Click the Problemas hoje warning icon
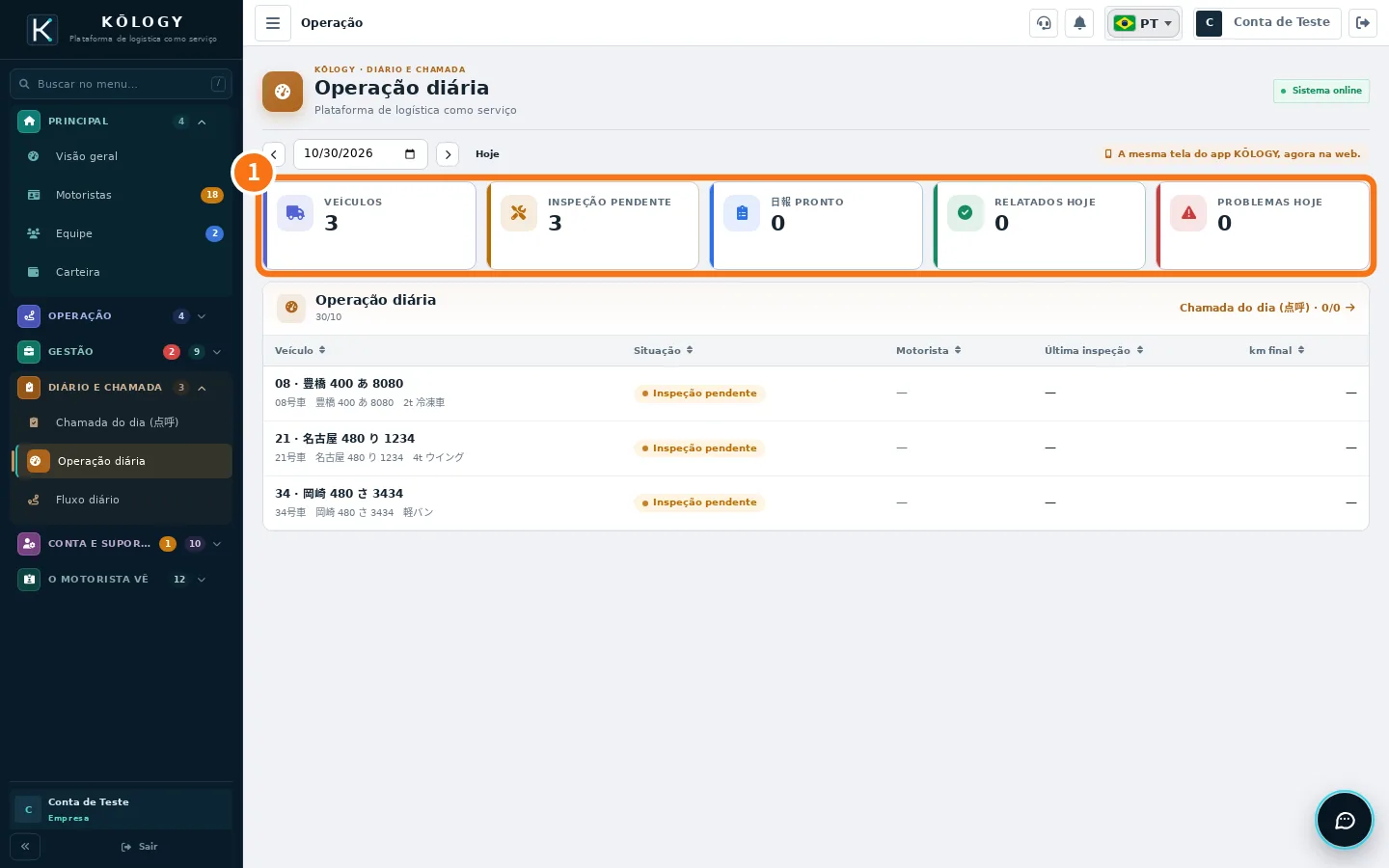The image size is (1389, 868). tap(1188, 213)
